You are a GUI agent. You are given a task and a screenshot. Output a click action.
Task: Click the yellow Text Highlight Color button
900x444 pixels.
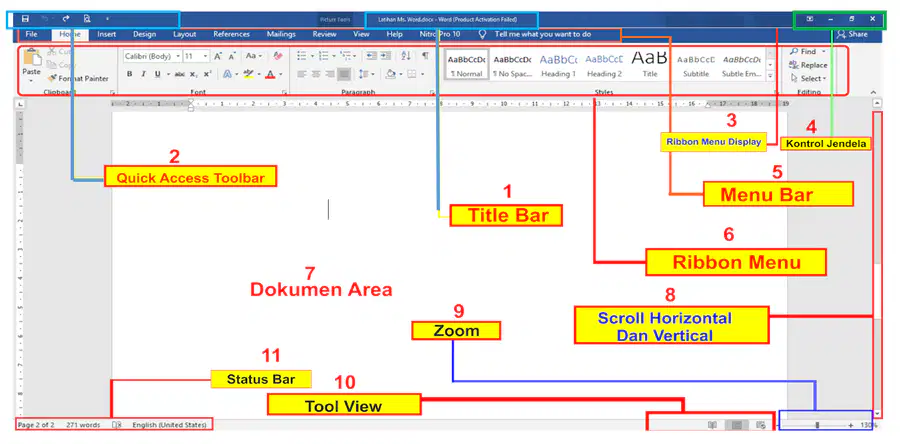pos(248,74)
